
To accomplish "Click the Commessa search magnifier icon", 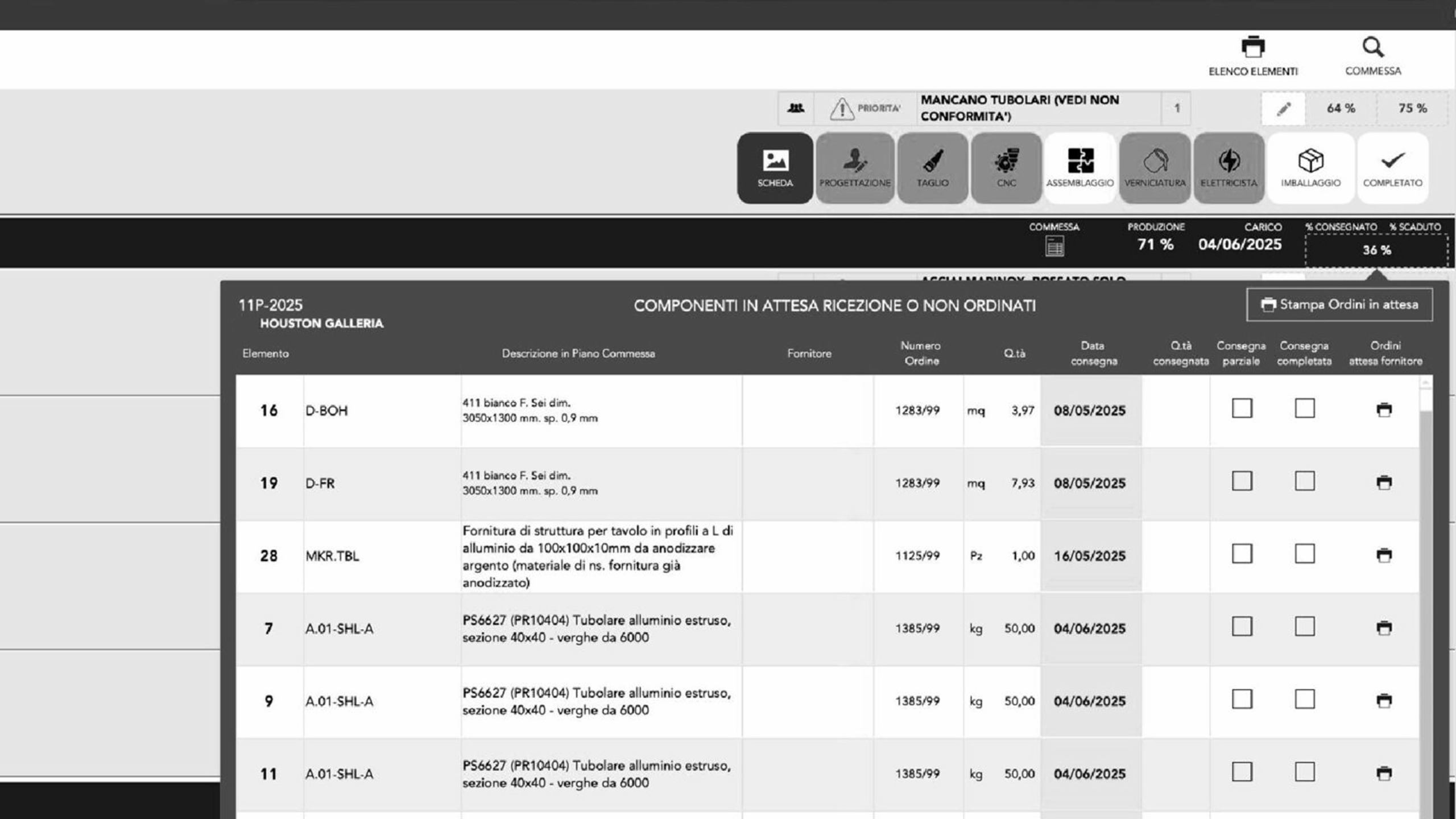I will click(1372, 48).
